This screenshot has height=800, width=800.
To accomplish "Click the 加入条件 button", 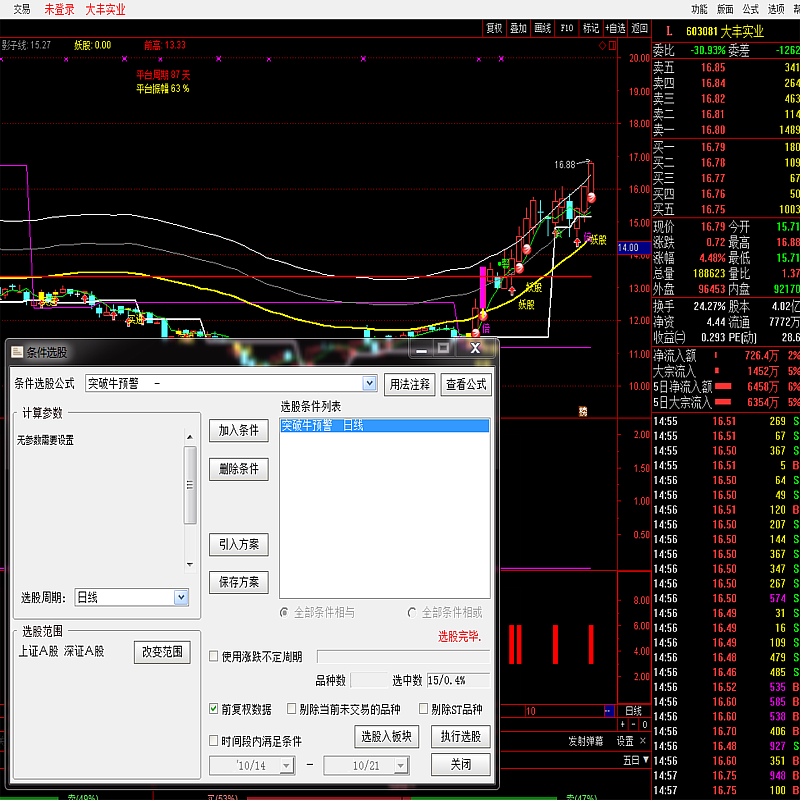I will click(239, 430).
